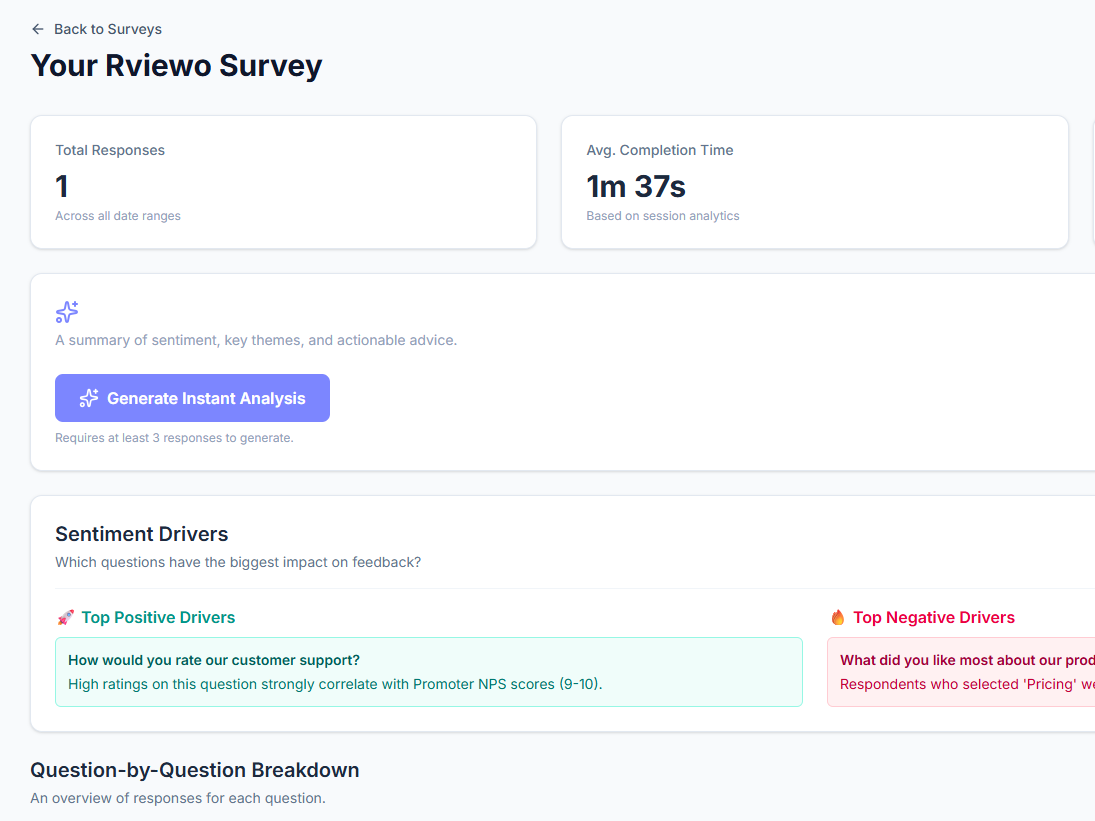
Task: Open the 'What did you like most' negative driver
Action: (x=960, y=672)
